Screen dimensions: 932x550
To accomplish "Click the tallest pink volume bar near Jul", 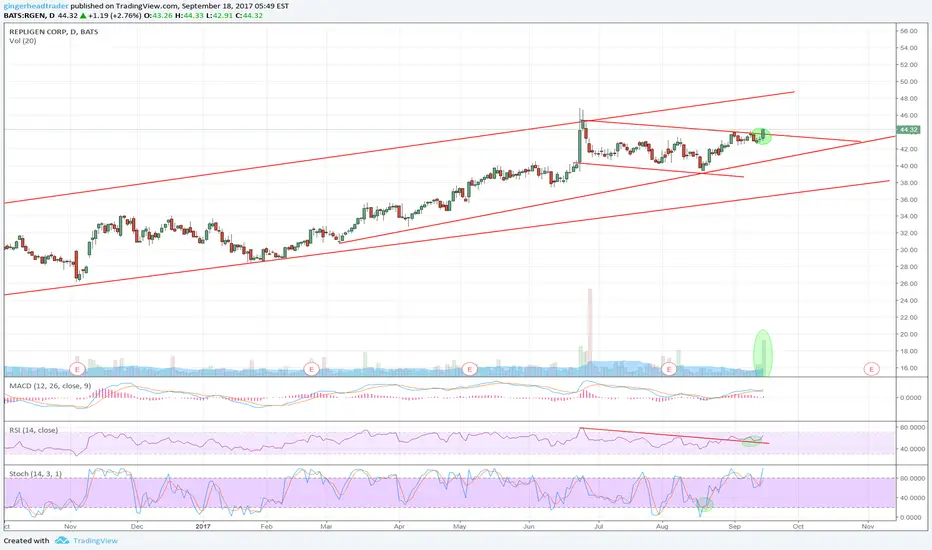I will pos(590,332).
